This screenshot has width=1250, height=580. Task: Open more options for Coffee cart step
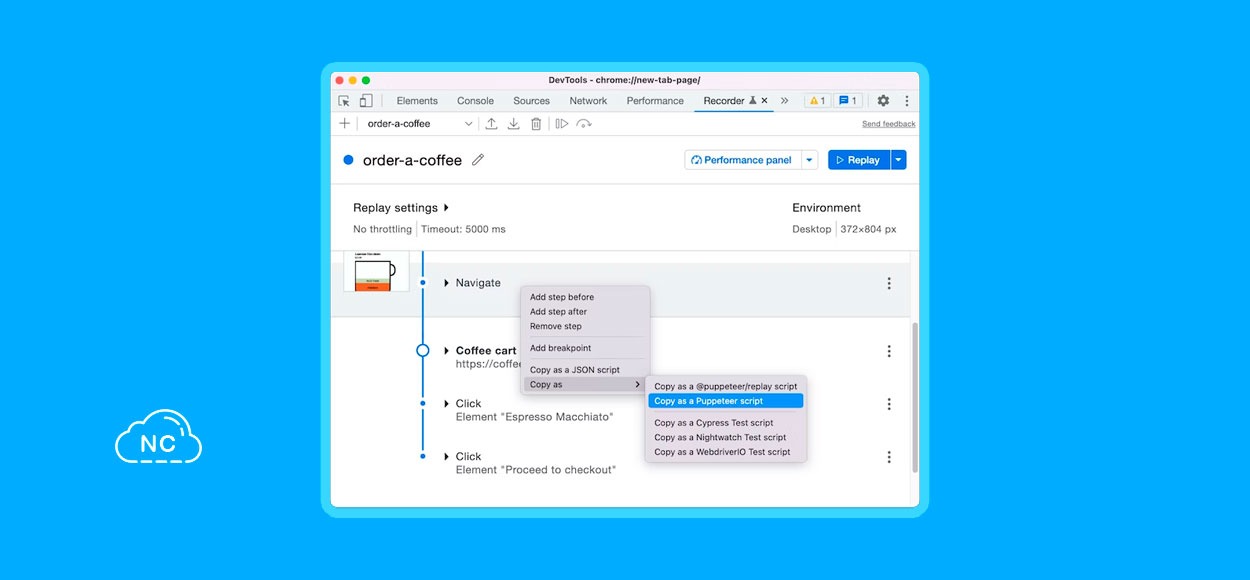pos(889,351)
